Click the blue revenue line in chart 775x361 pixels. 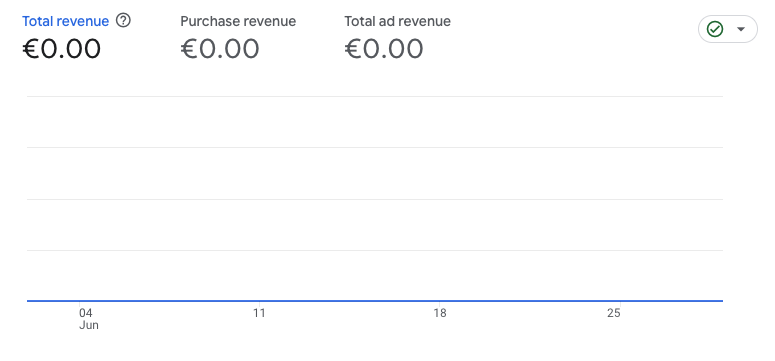[x=375, y=301]
